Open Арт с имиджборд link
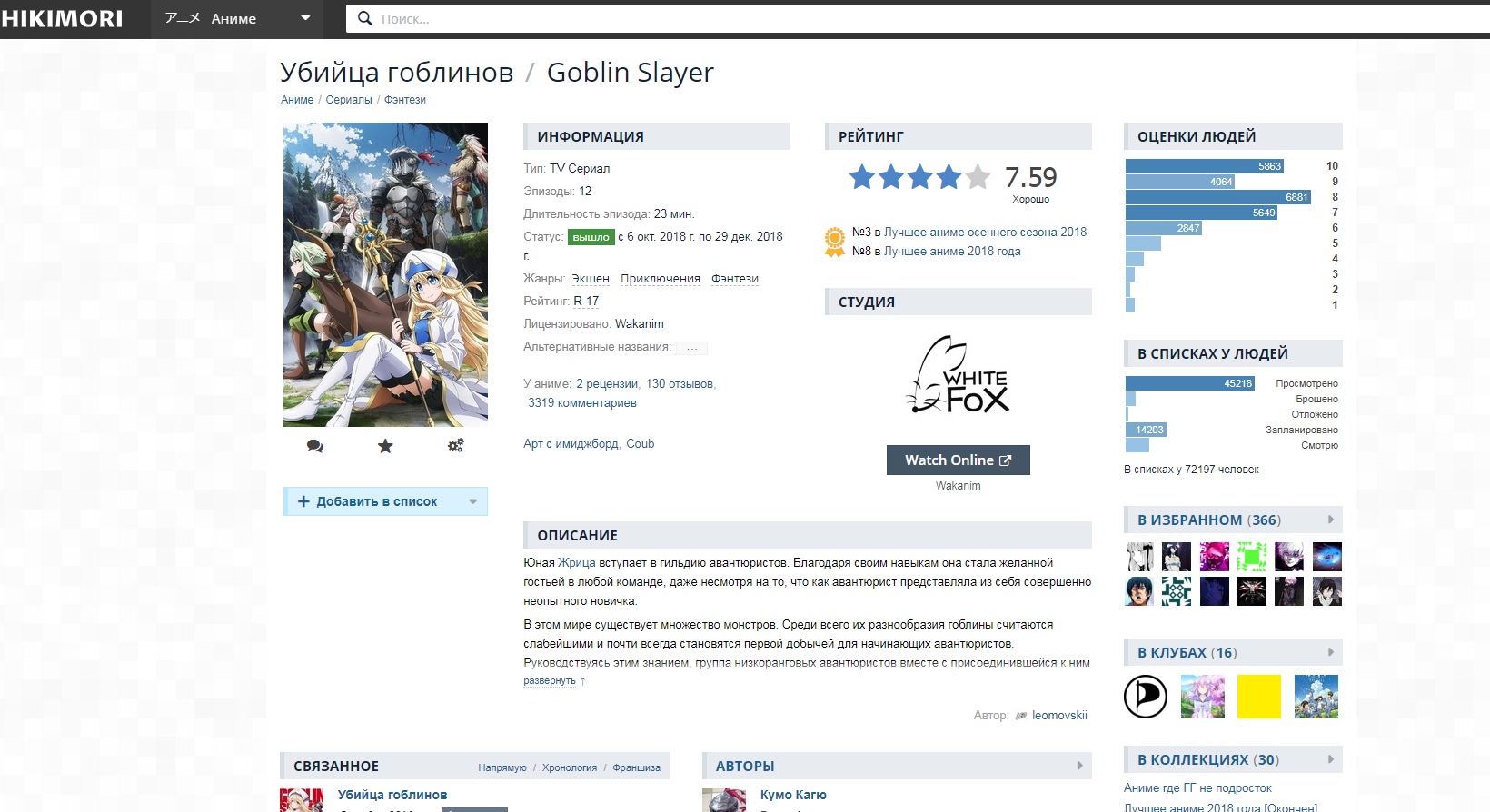The height and width of the screenshot is (812, 1490). [571, 444]
